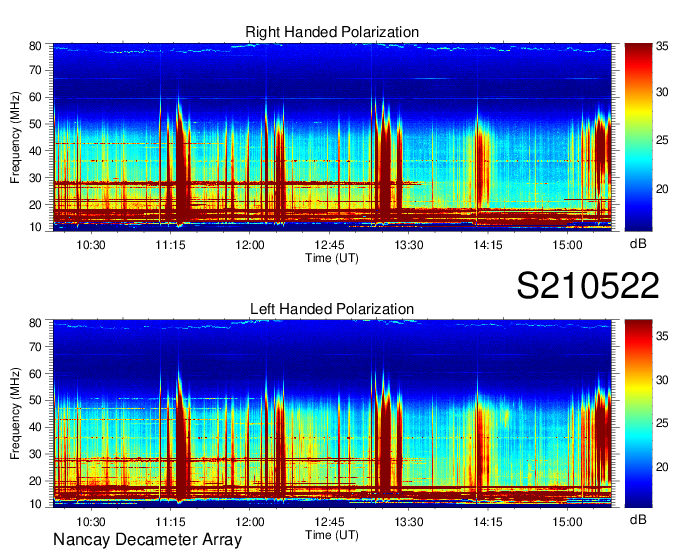Click the "13:30" time tick of Left Handed plot

tap(409, 522)
